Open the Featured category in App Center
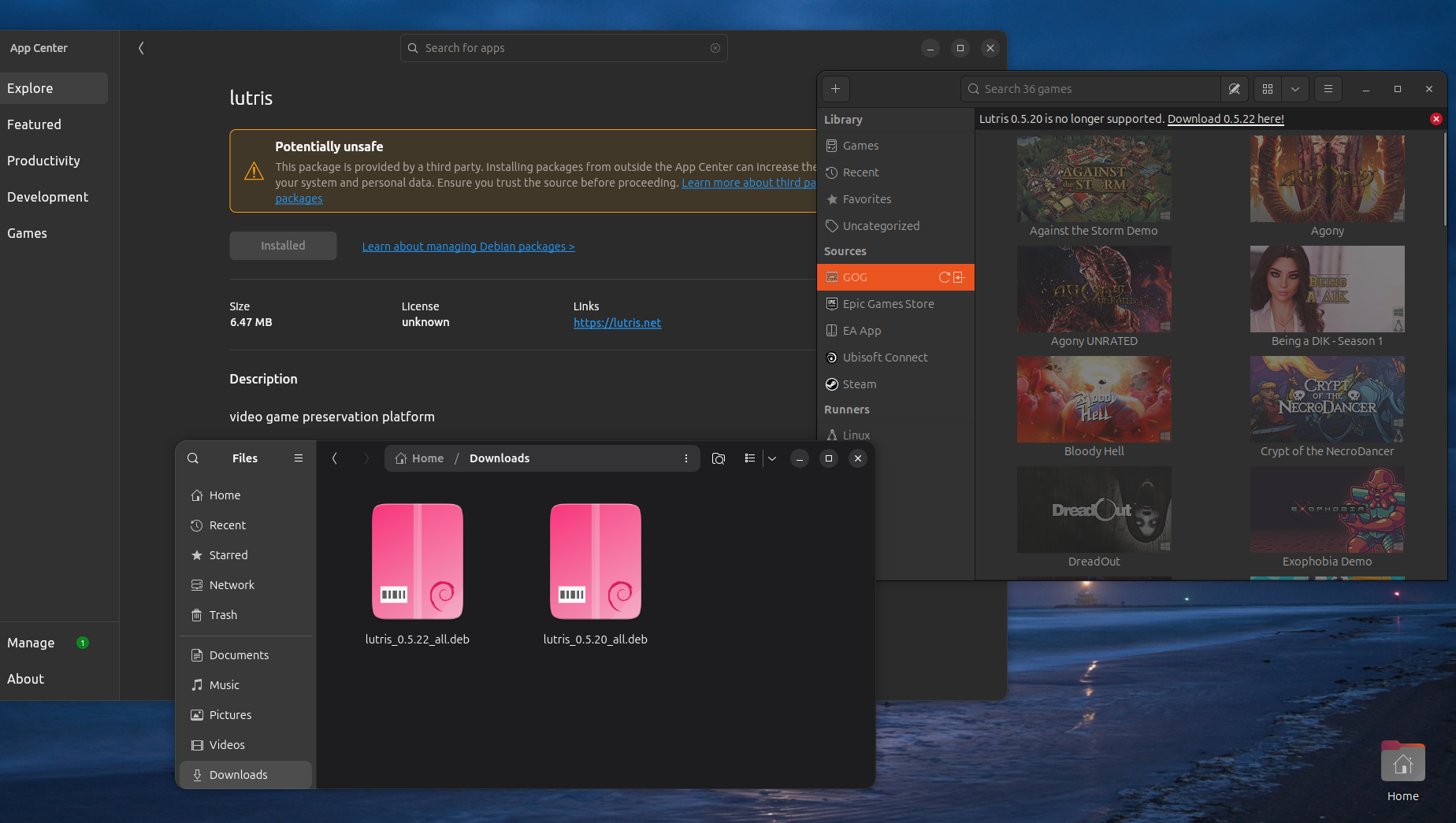The height and width of the screenshot is (823, 1456). tap(54, 124)
